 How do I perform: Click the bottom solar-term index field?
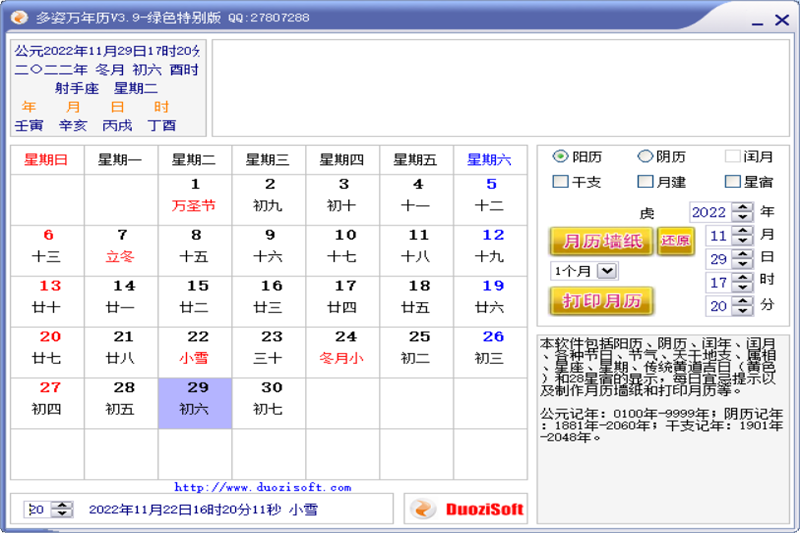click(x=38, y=509)
